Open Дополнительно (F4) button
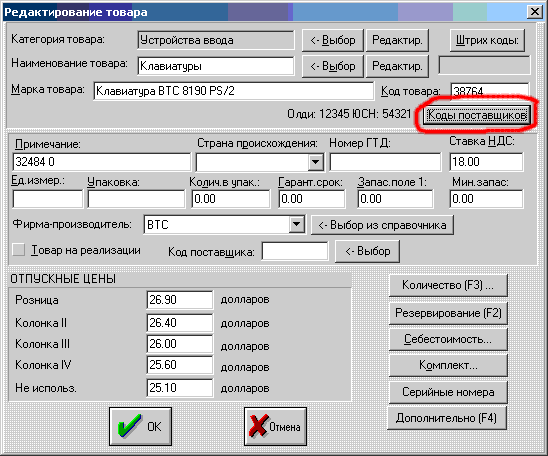This screenshot has width=548, height=456. tap(447, 418)
